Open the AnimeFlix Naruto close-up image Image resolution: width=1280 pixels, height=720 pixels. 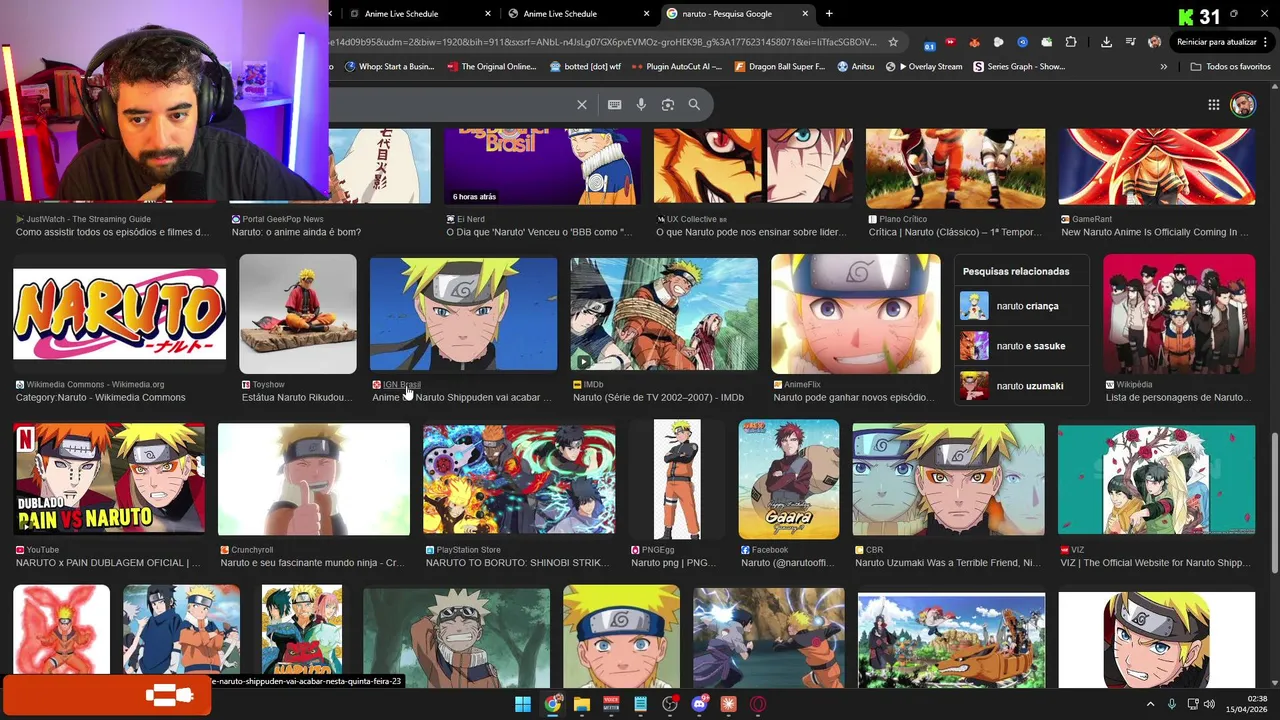coord(856,314)
